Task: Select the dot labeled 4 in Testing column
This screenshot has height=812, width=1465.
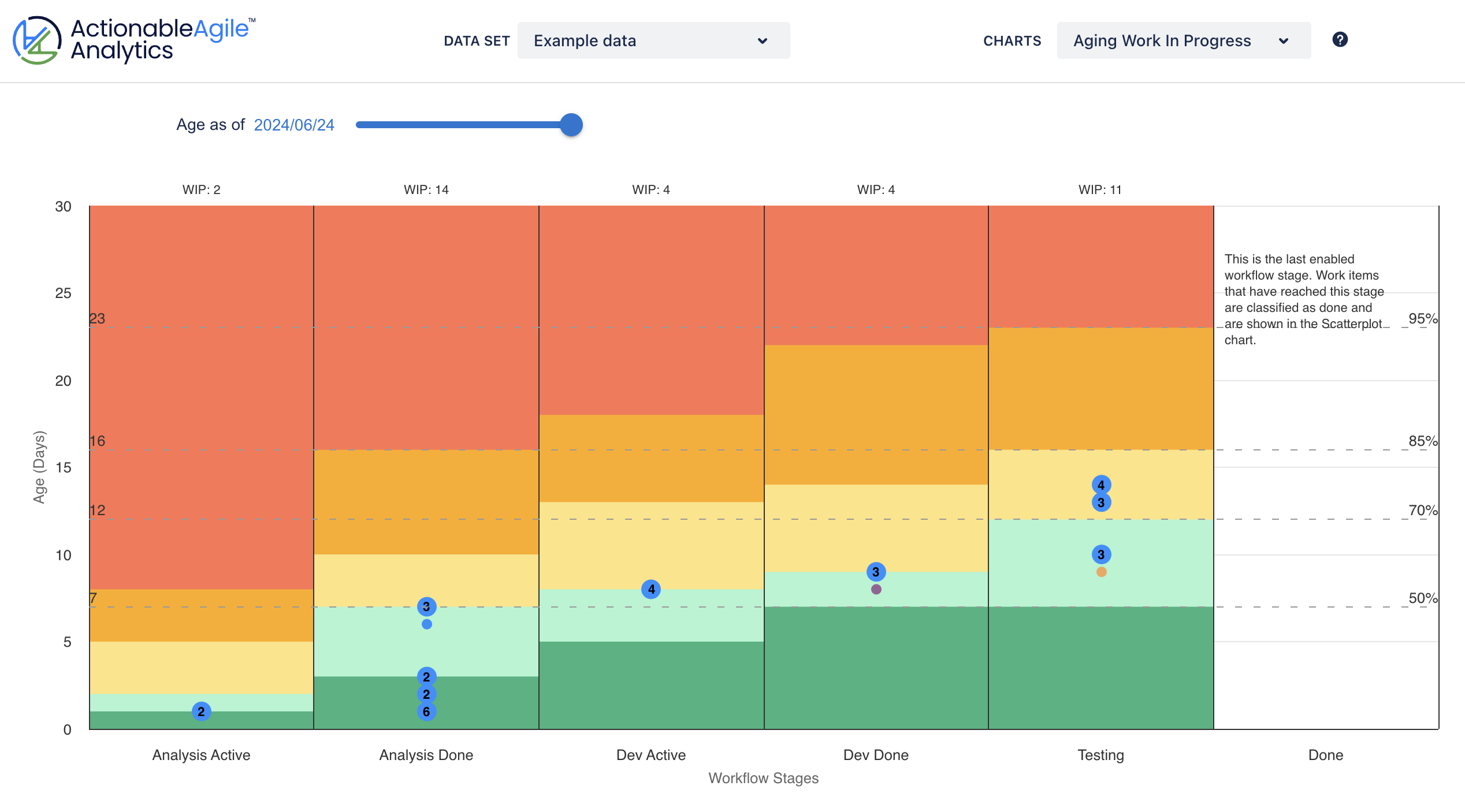Action: point(1100,484)
